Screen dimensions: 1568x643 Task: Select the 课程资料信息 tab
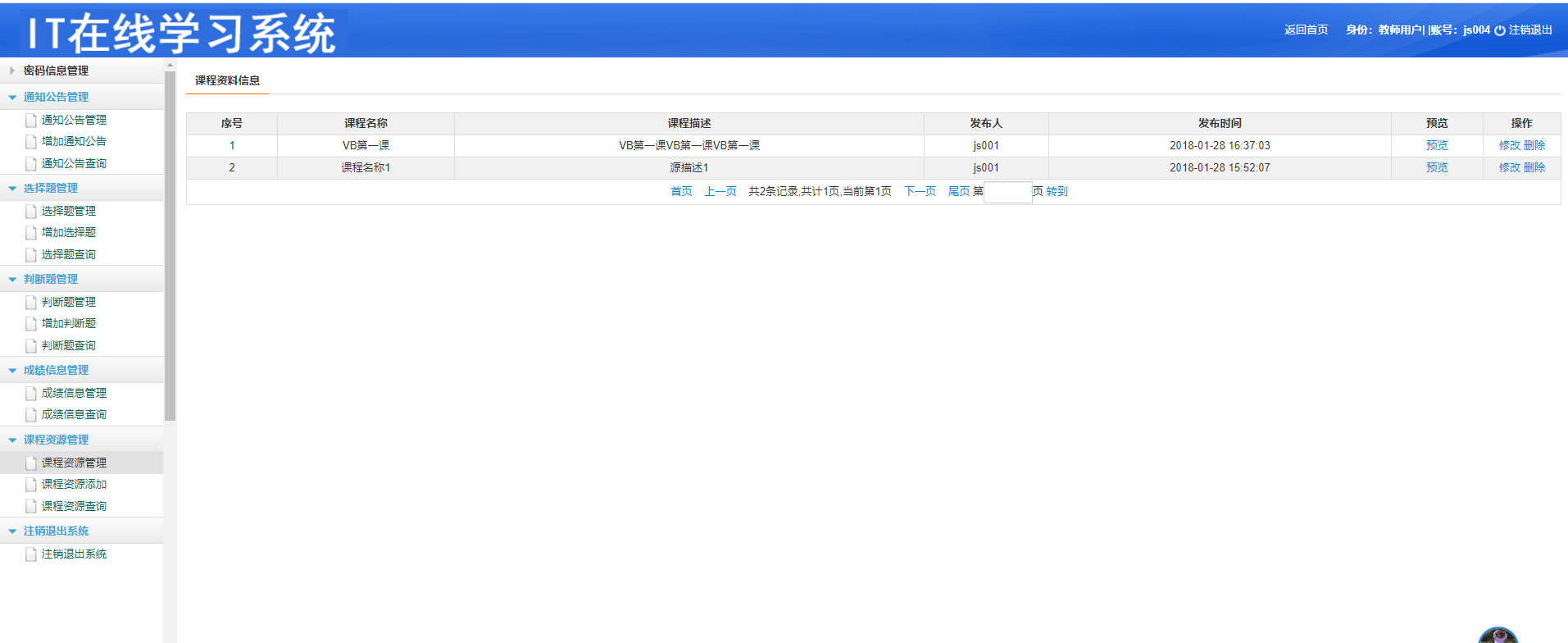pyautogui.click(x=227, y=80)
